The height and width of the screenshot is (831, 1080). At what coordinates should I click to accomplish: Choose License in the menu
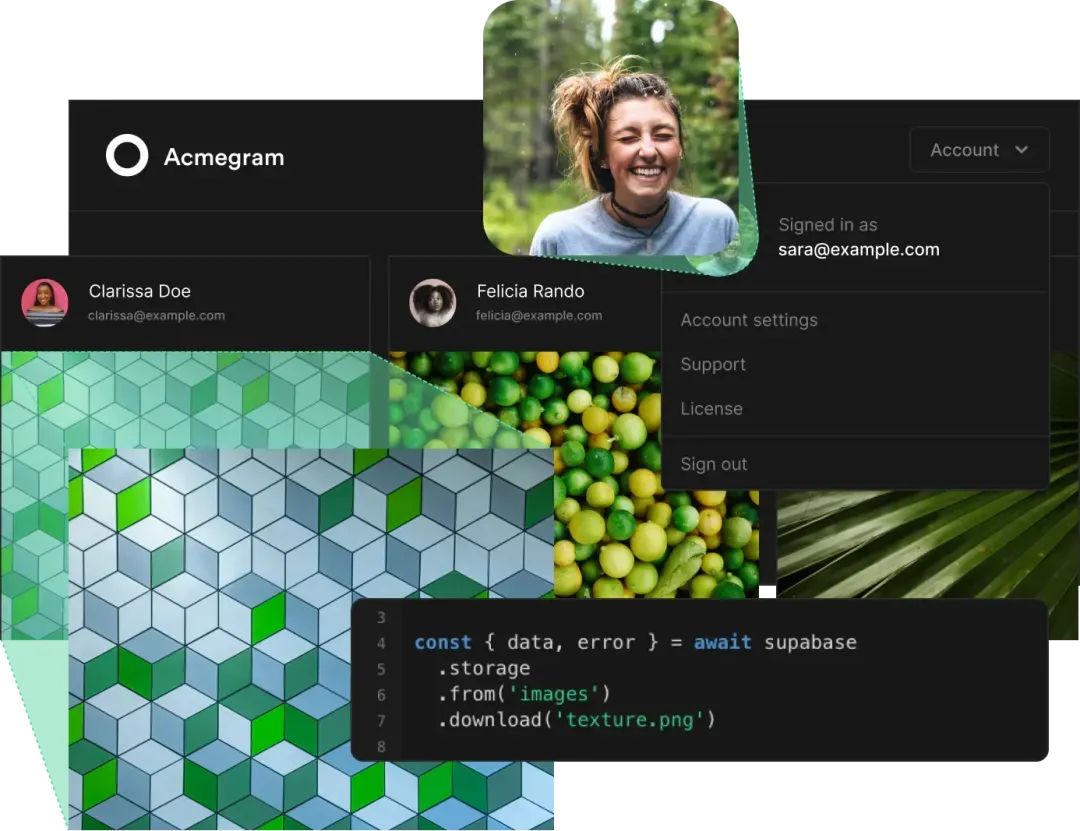pyautogui.click(x=712, y=409)
